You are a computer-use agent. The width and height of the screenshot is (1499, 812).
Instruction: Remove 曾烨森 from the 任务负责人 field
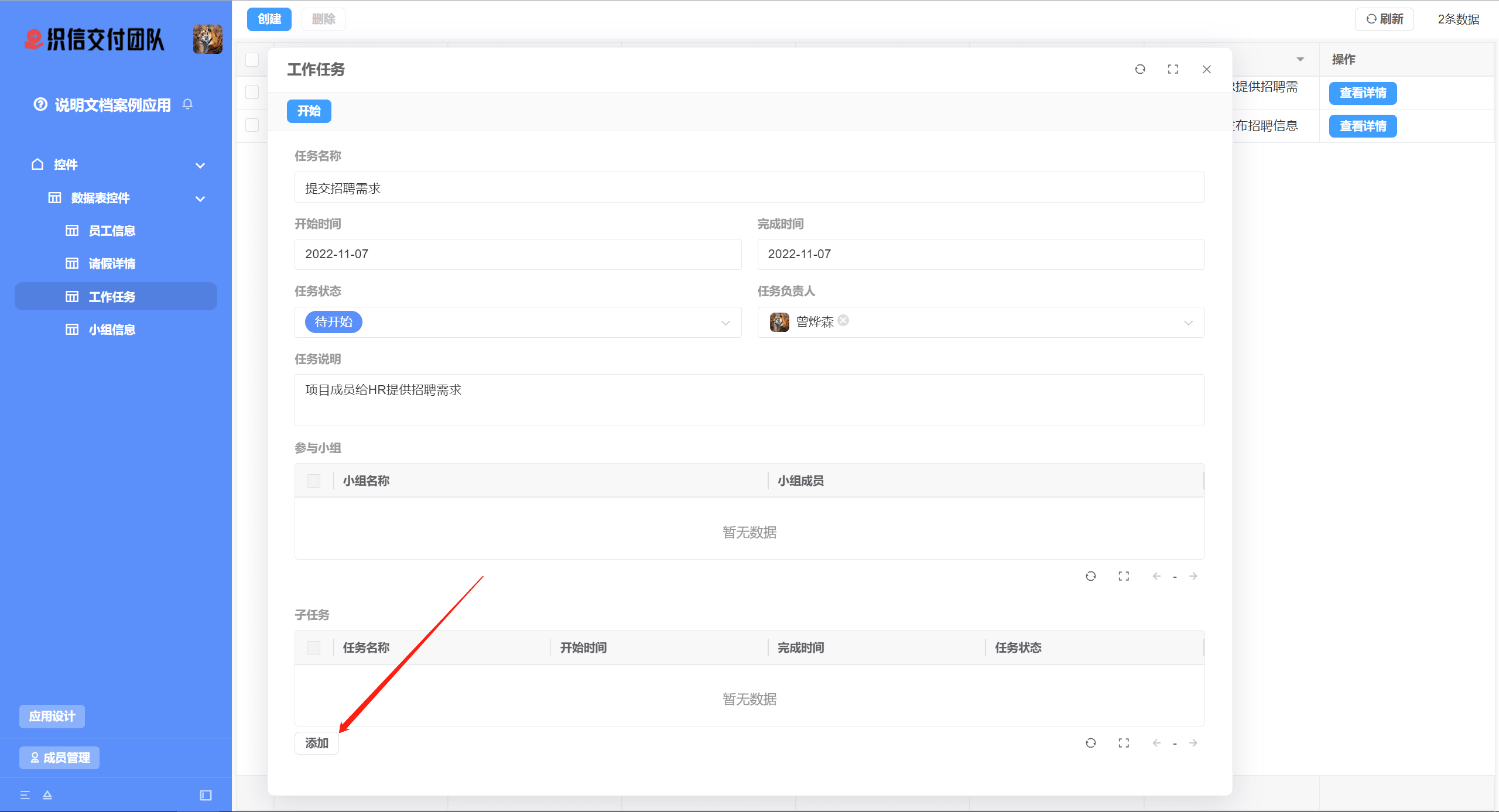pos(843,320)
